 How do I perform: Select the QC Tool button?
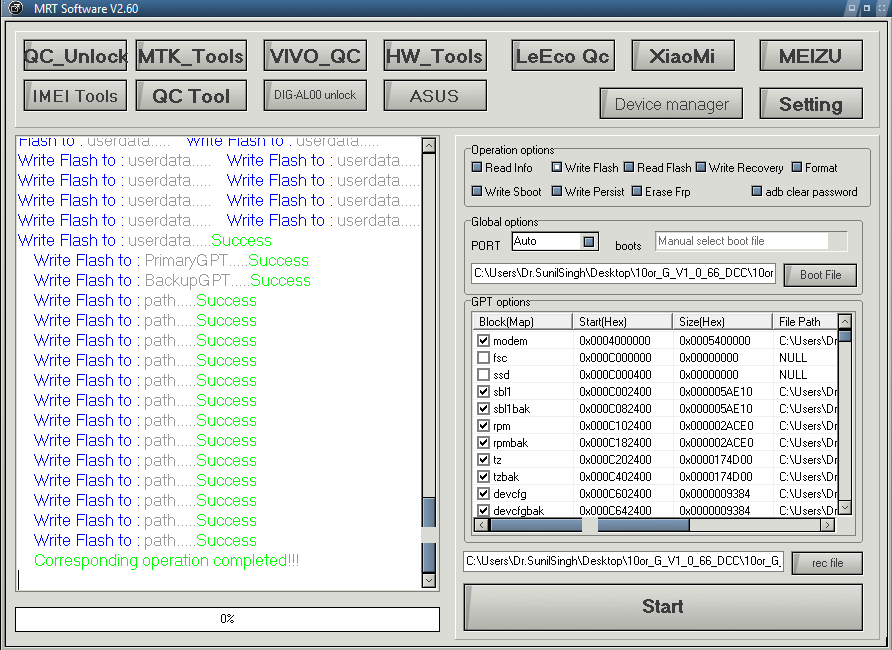[191, 96]
